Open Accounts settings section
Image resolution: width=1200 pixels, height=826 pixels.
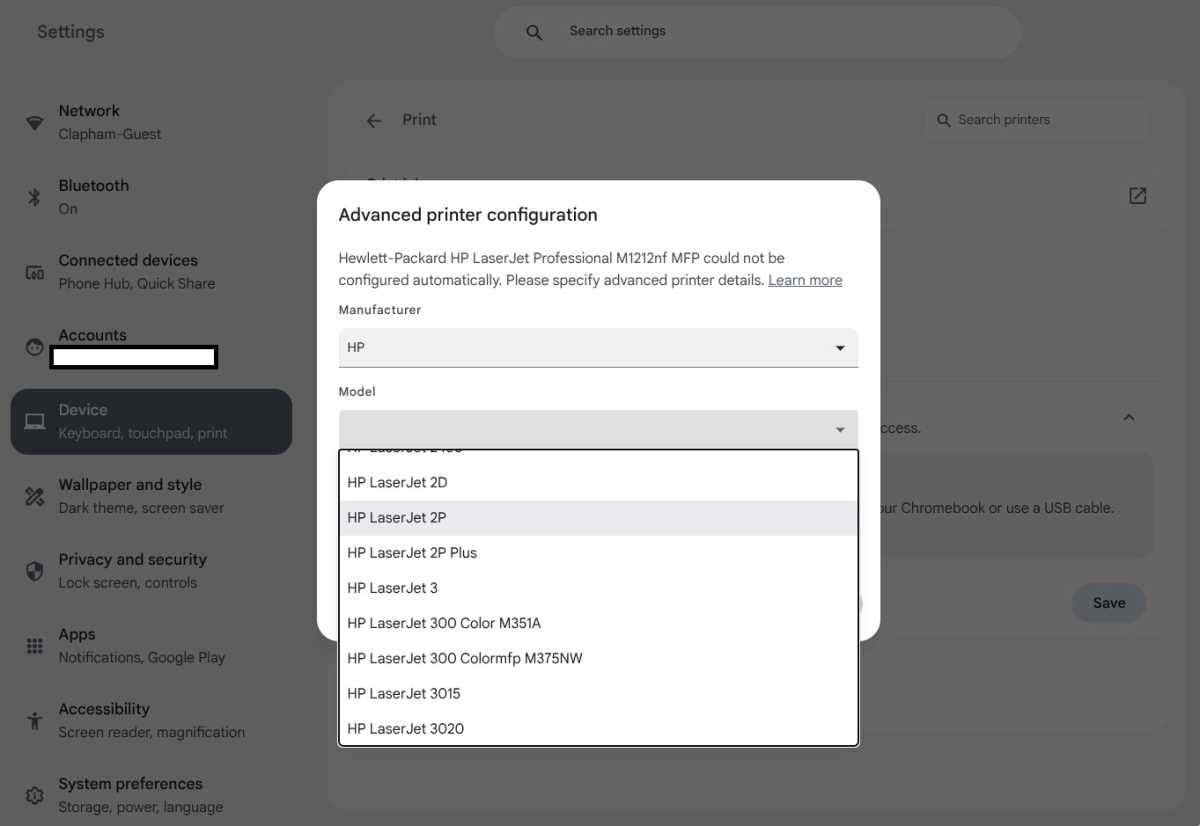point(151,347)
